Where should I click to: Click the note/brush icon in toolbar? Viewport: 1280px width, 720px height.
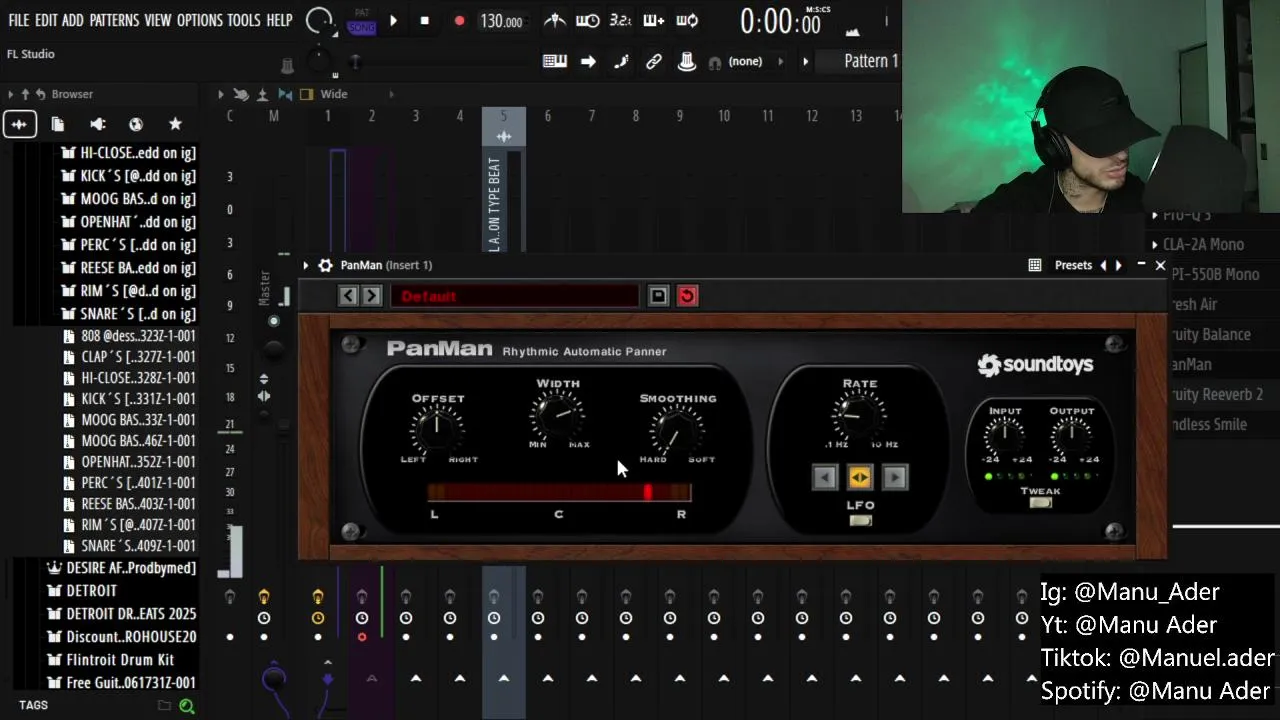click(621, 62)
